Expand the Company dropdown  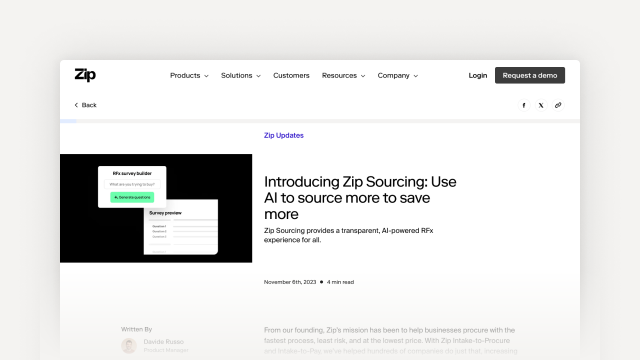398,76
